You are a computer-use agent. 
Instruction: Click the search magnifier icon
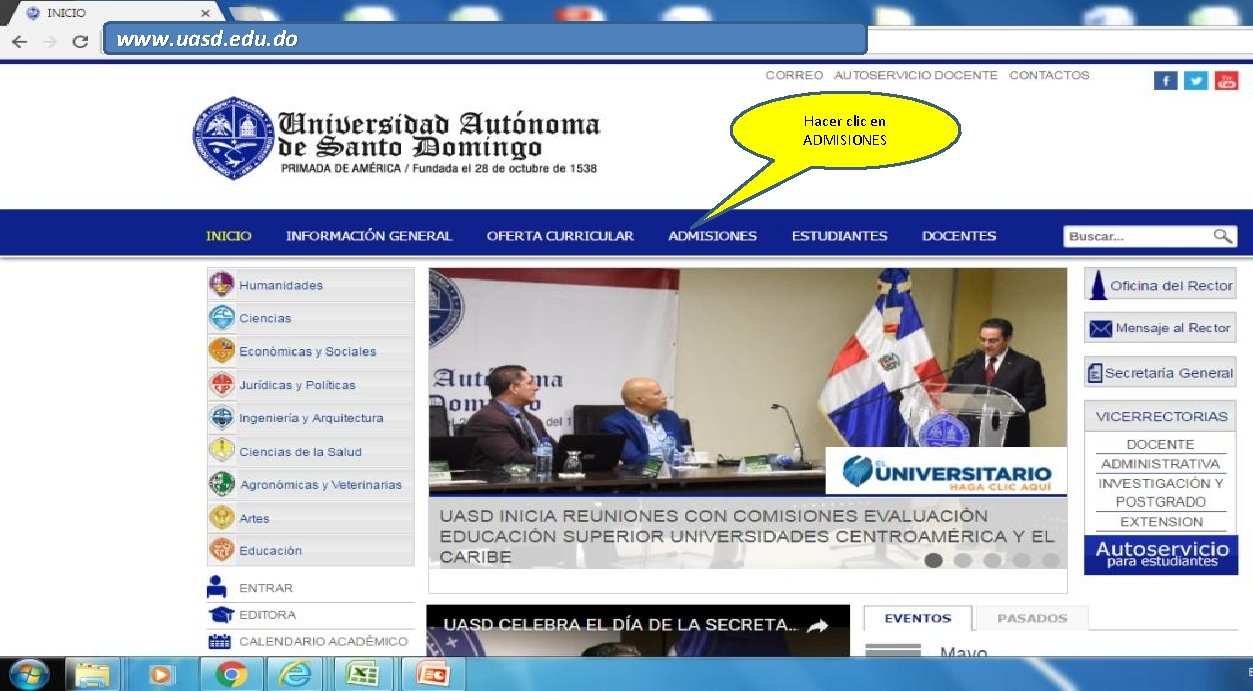click(x=1223, y=236)
